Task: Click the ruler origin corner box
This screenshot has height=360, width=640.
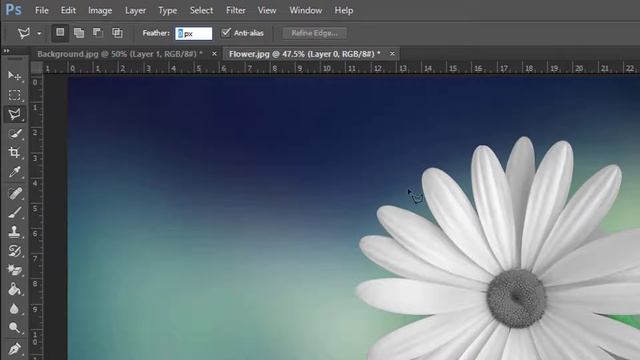Action: (37, 68)
